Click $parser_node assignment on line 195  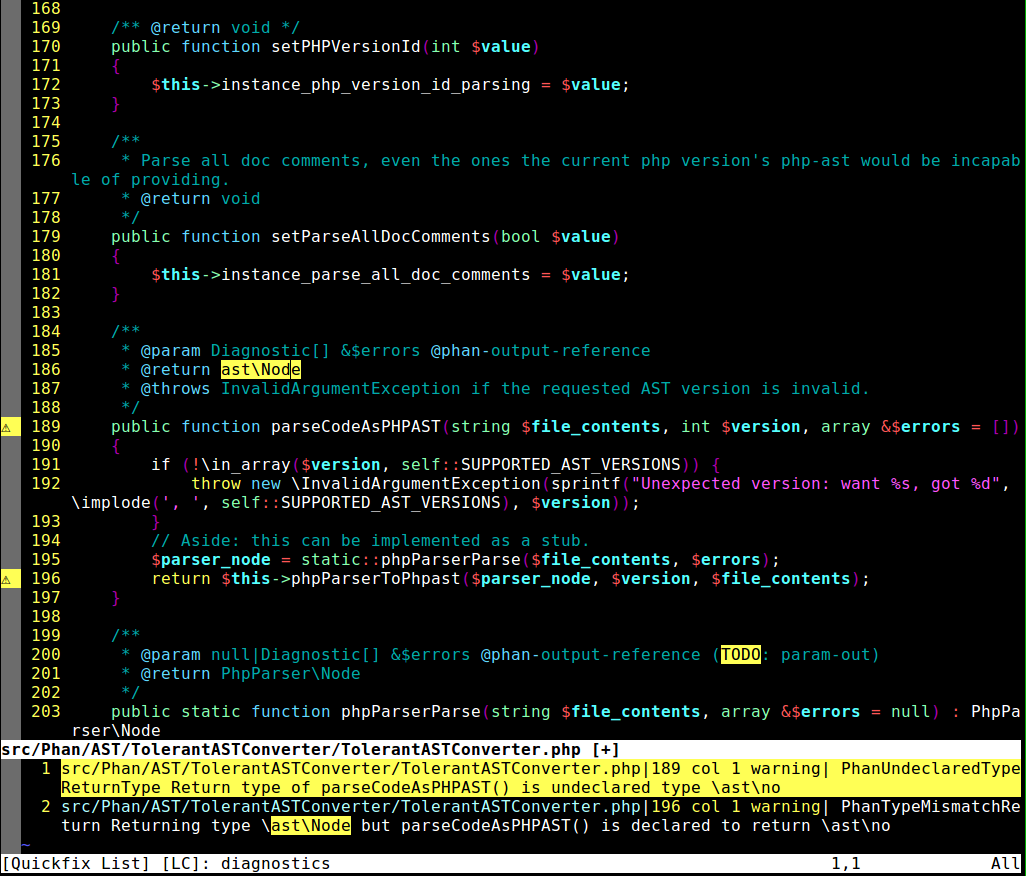coord(211,560)
